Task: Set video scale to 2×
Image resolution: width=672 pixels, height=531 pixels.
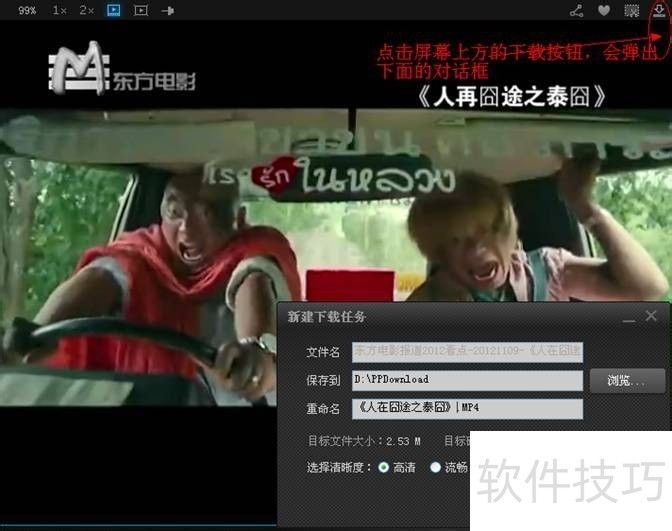Action: pos(87,11)
